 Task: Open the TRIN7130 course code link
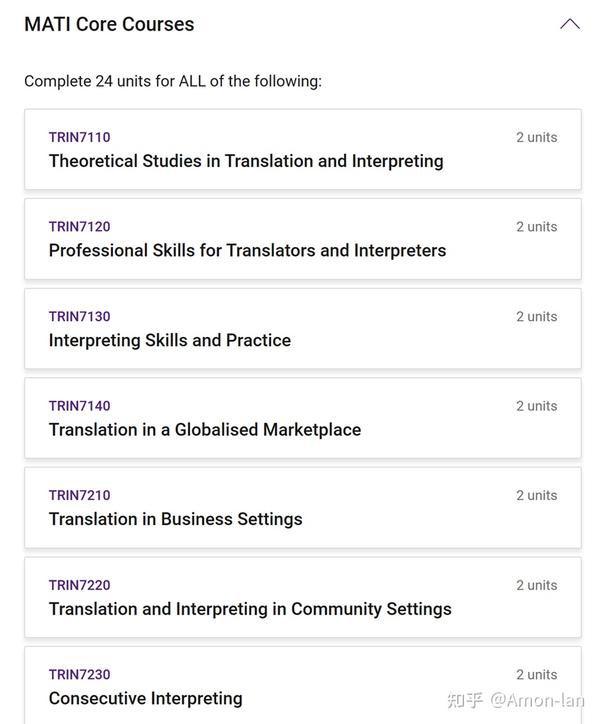coord(79,317)
